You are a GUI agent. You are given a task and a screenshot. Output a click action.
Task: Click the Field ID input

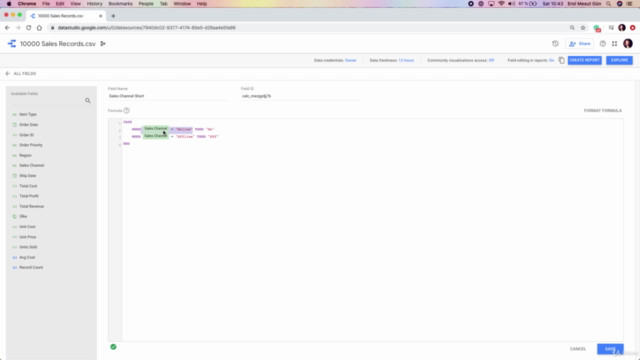click(x=301, y=96)
